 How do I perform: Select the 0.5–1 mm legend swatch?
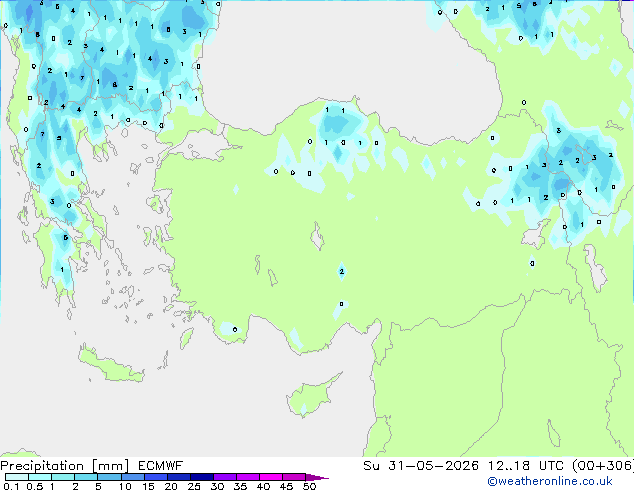(40, 477)
